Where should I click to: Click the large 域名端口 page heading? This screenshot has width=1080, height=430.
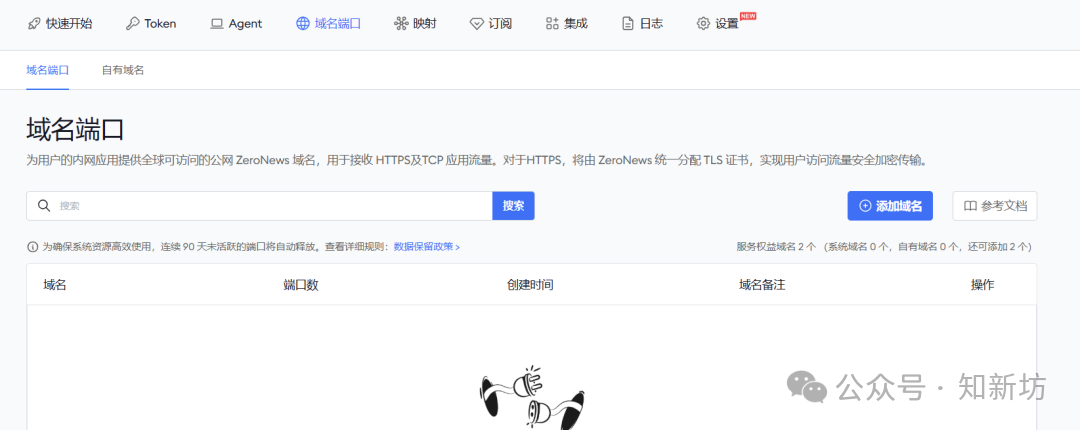click(75, 130)
